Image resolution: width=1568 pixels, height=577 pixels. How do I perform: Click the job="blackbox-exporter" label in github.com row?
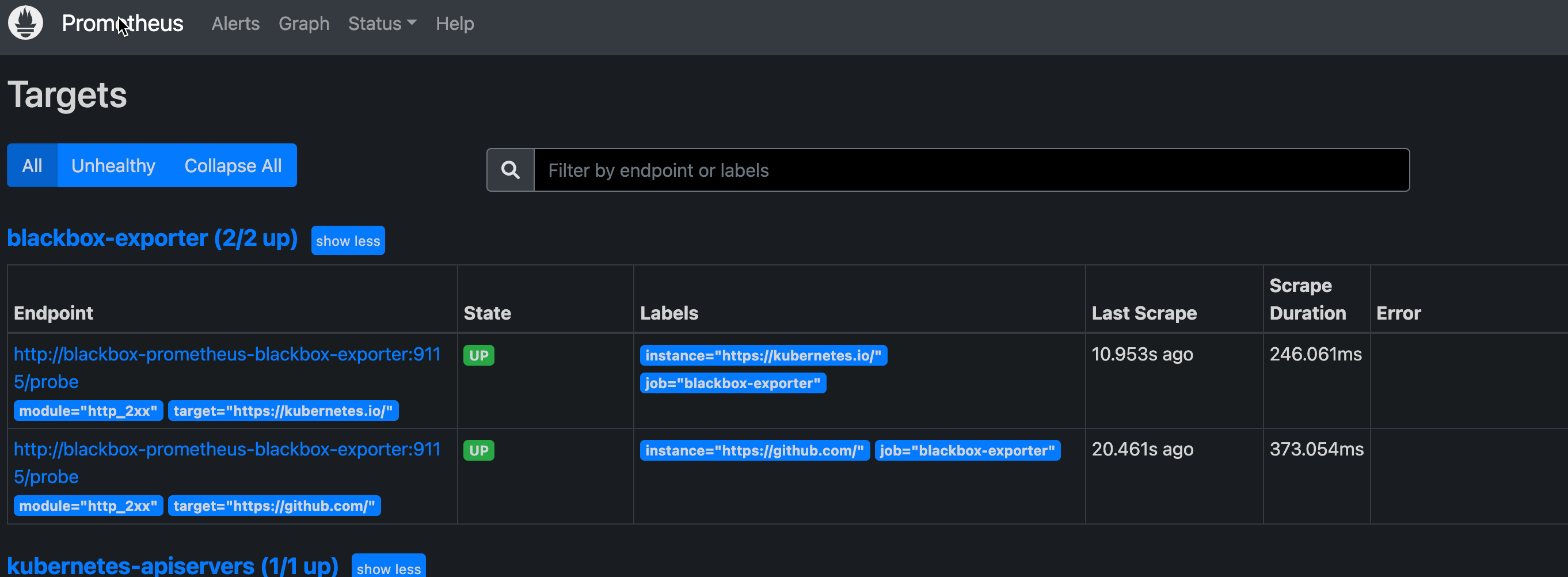(967, 450)
